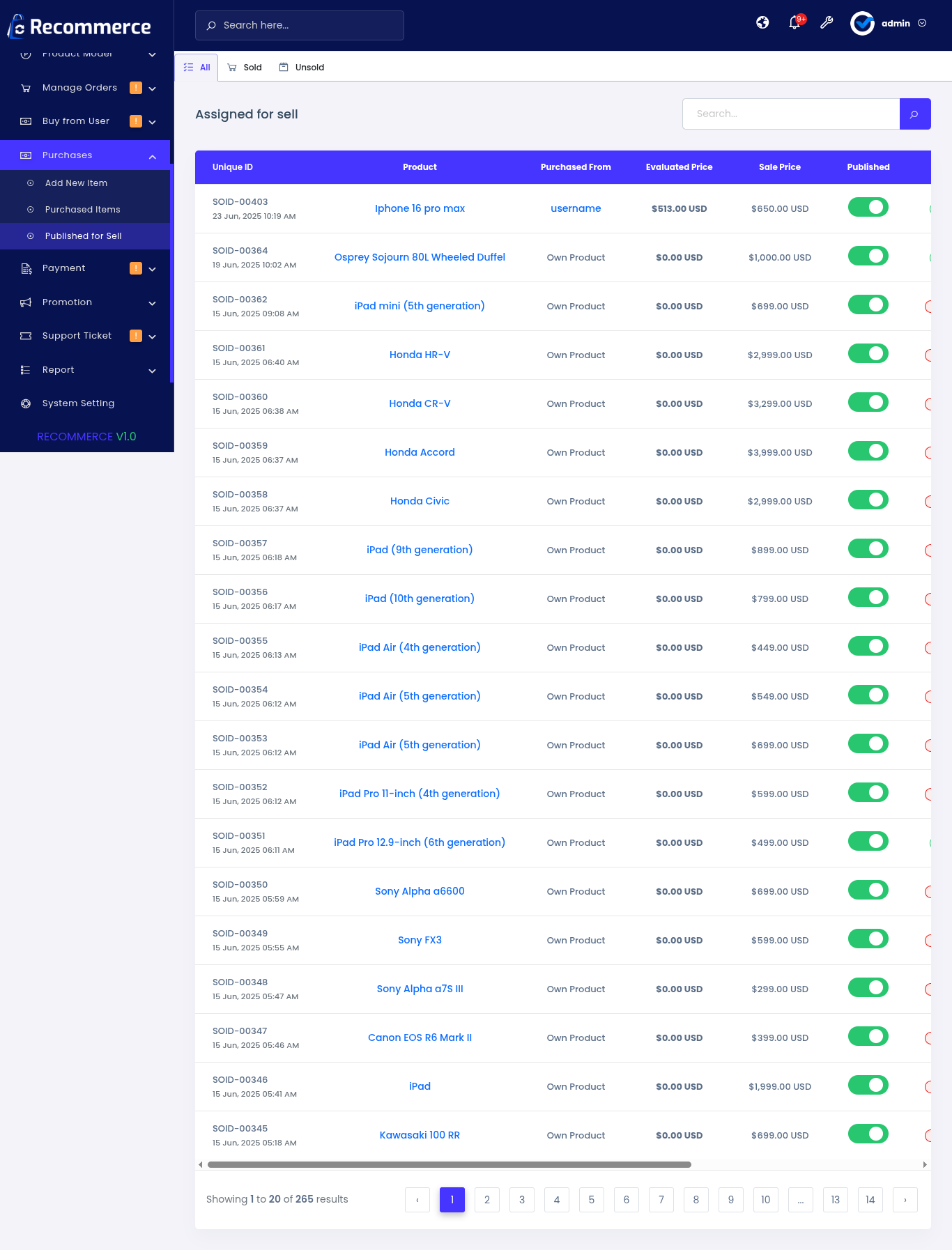The height and width of the screenshot is (1250, 952).
Task: Click Payment orange alert badge
Action: point(136,268)
